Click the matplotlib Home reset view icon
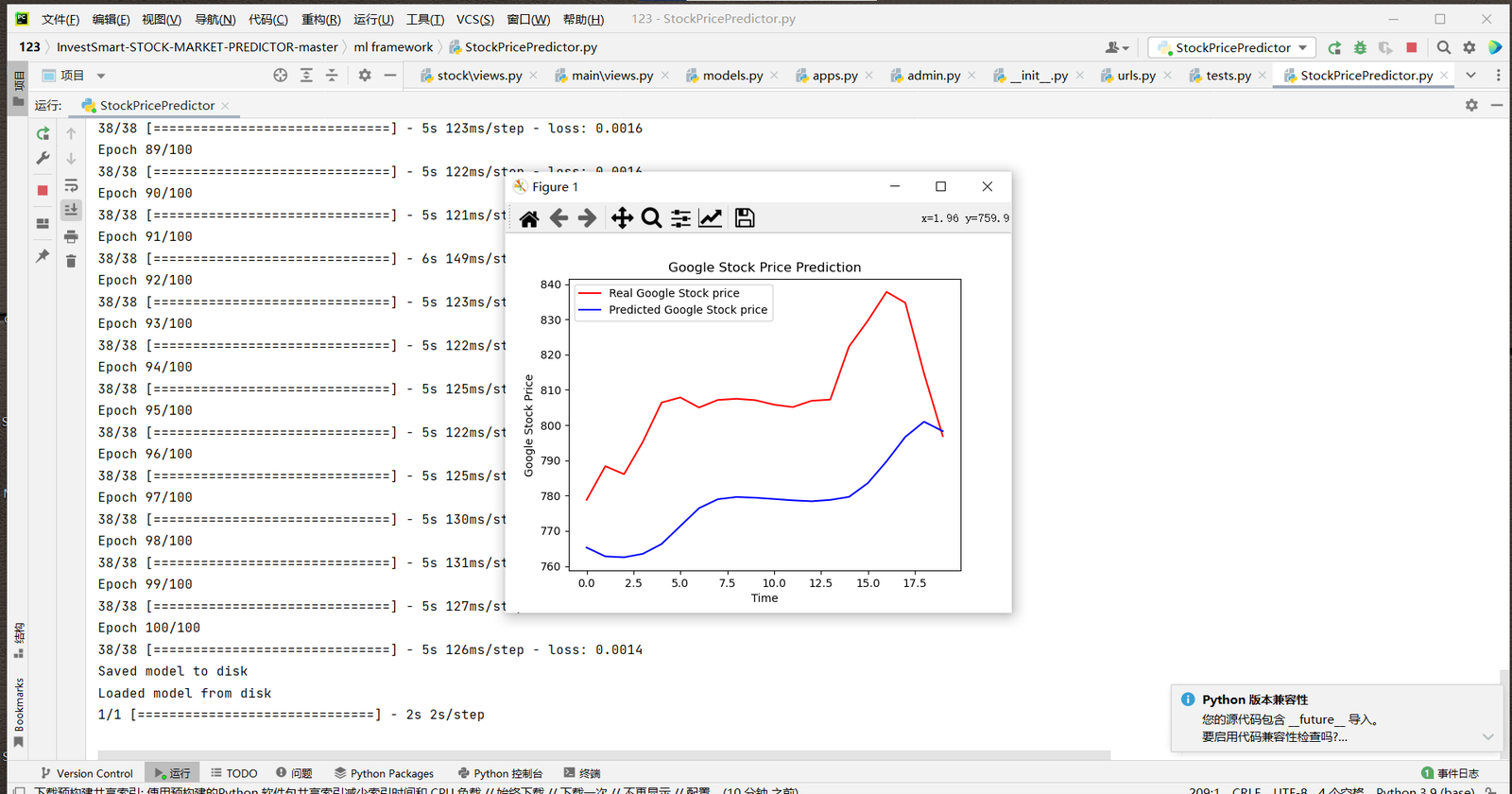Screen dimensions: 1512x794 529,219
